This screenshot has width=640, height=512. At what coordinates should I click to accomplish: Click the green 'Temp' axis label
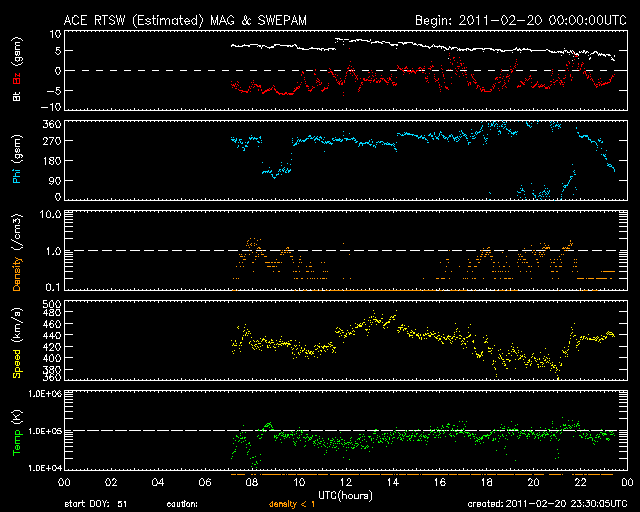(17, 442)
